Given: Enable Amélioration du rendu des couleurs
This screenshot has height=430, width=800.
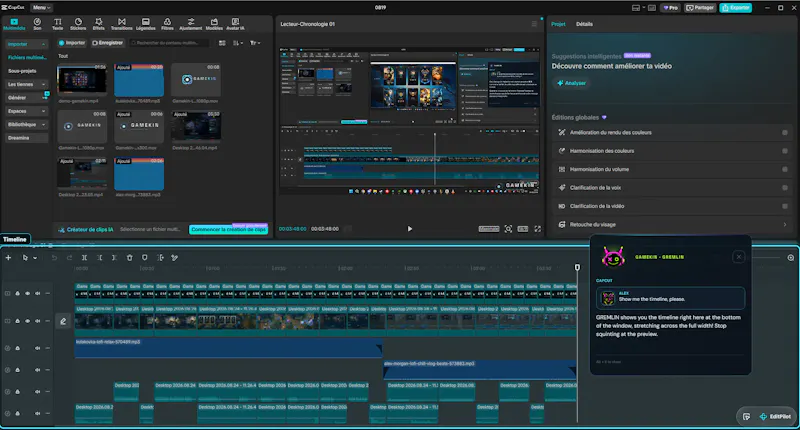Looking at the screenshot, I should [x=785, y=133].
